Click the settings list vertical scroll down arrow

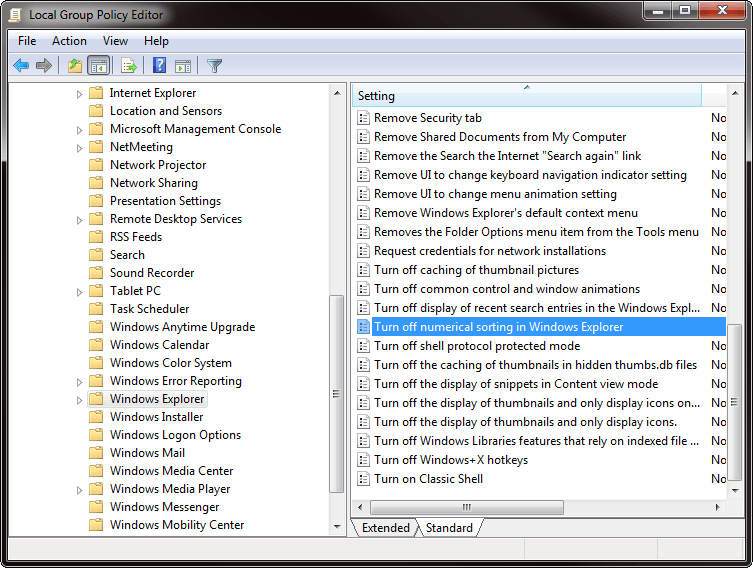[x=735, y=490]
